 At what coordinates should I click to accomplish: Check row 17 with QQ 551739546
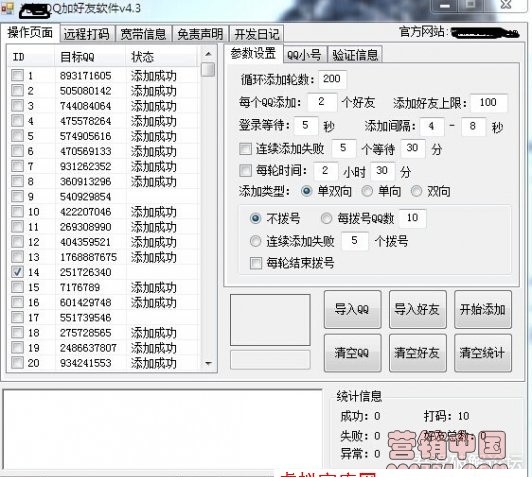click(17, 317)
